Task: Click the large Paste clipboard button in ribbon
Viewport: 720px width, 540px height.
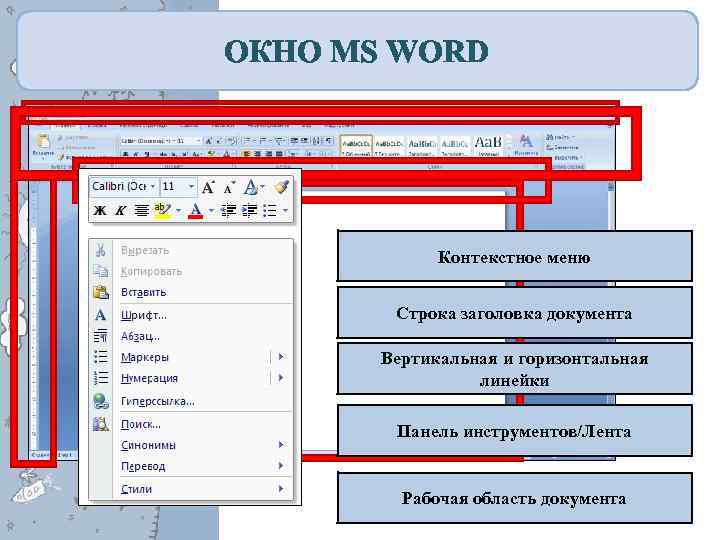Action: pos(43,146)
